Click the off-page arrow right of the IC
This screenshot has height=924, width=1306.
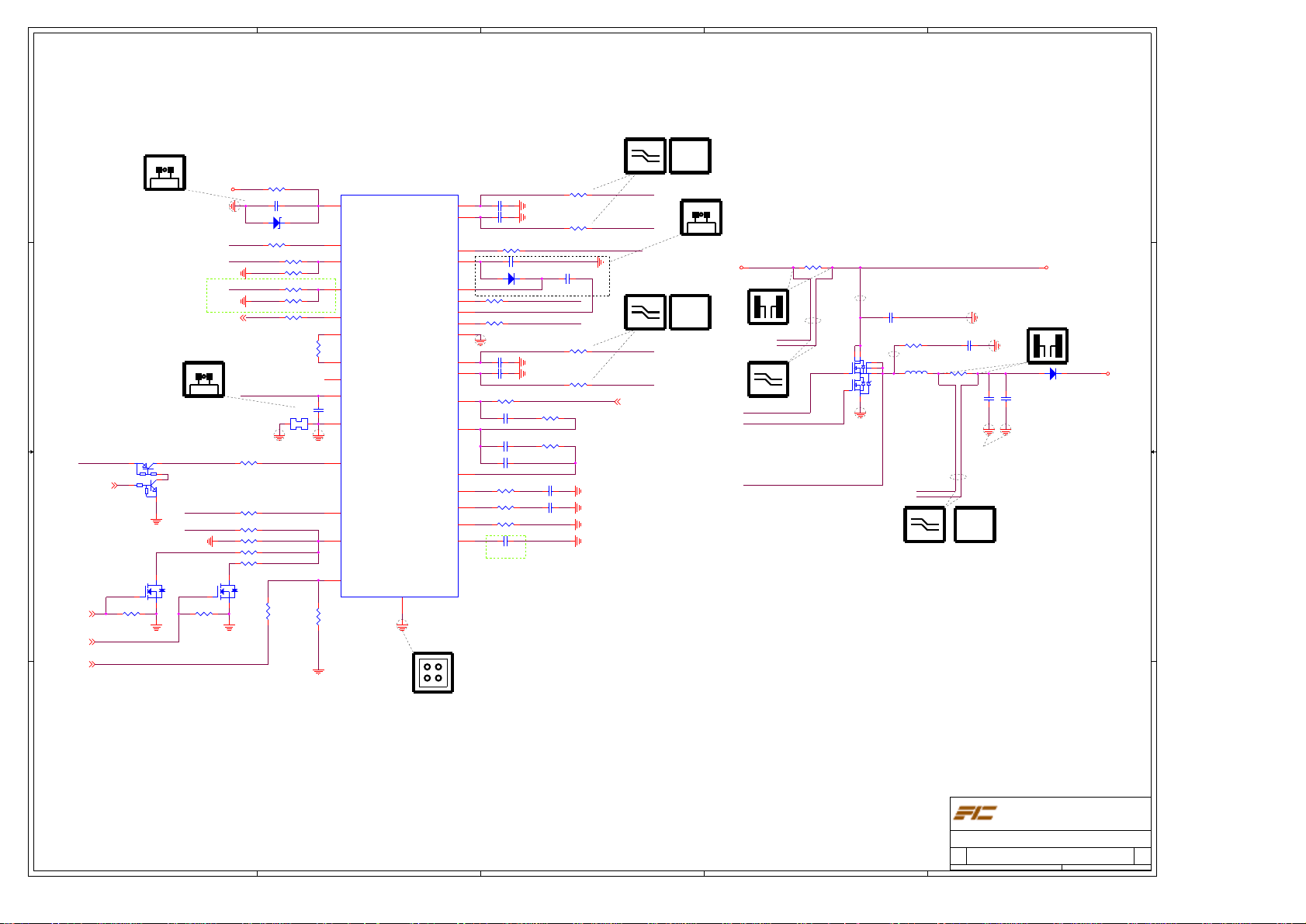617,402
